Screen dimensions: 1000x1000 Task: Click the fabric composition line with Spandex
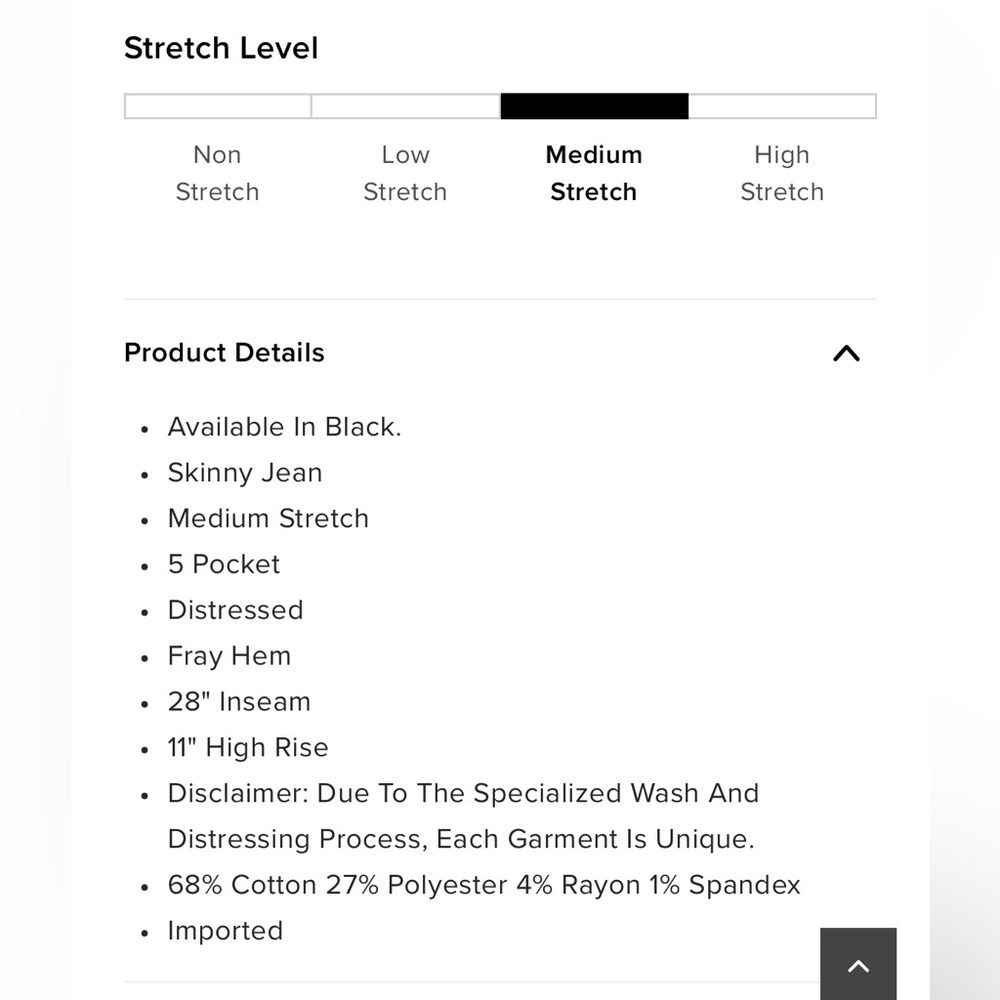tap(484, 885)
